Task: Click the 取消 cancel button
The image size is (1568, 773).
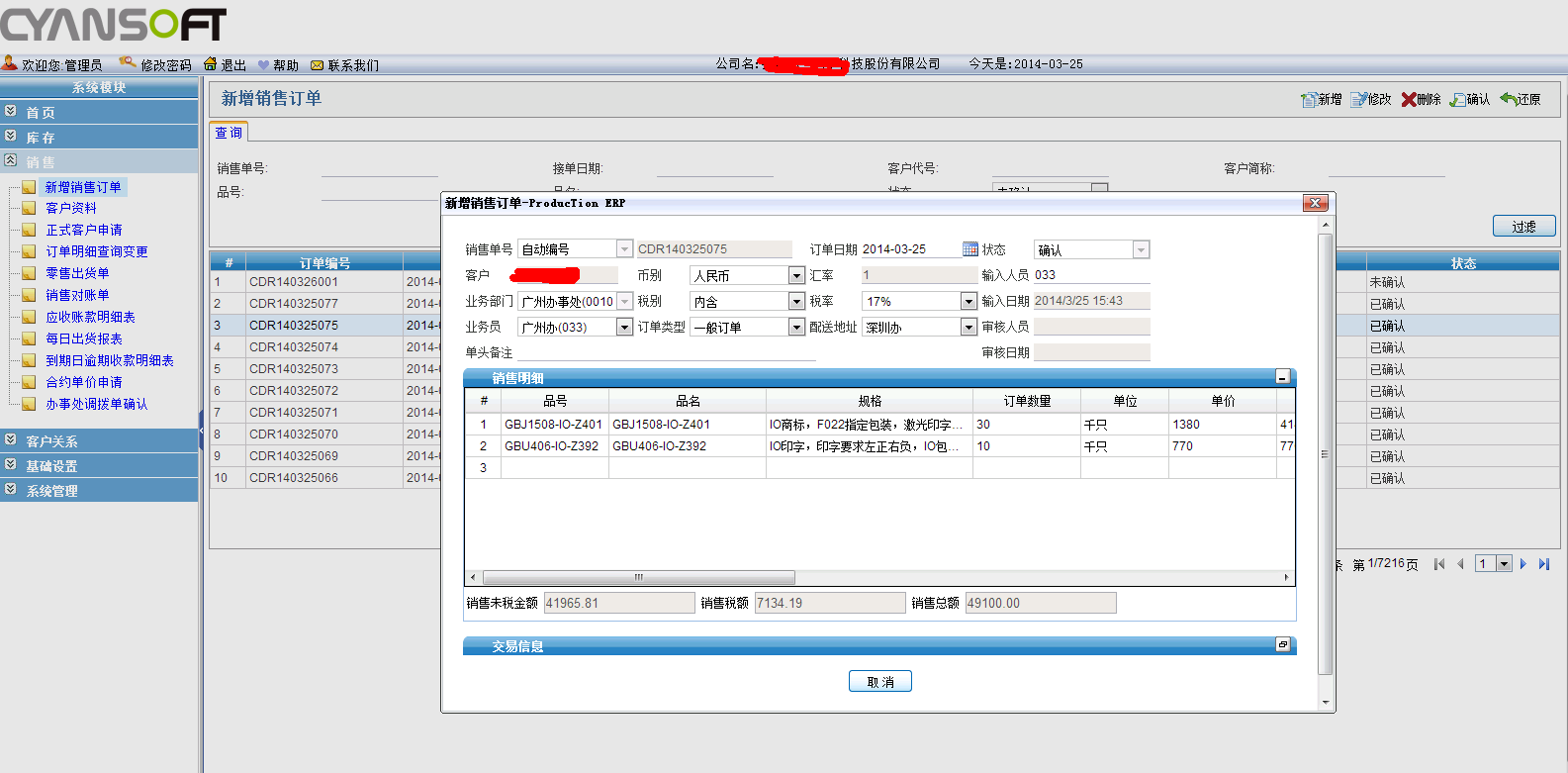Action: click(x=879, y=682)
